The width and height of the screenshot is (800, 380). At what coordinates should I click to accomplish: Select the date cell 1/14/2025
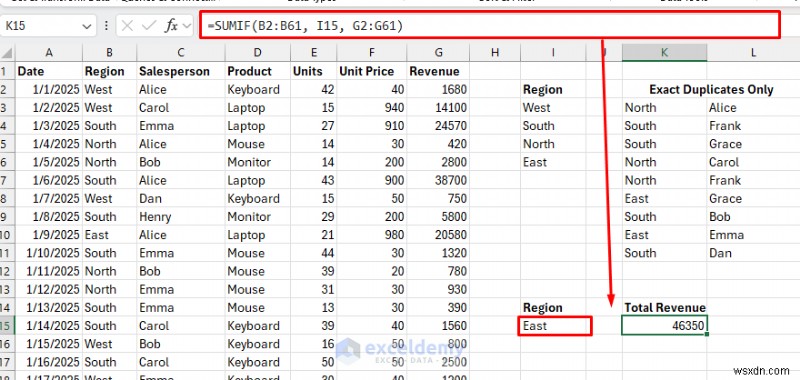(48, 325)
